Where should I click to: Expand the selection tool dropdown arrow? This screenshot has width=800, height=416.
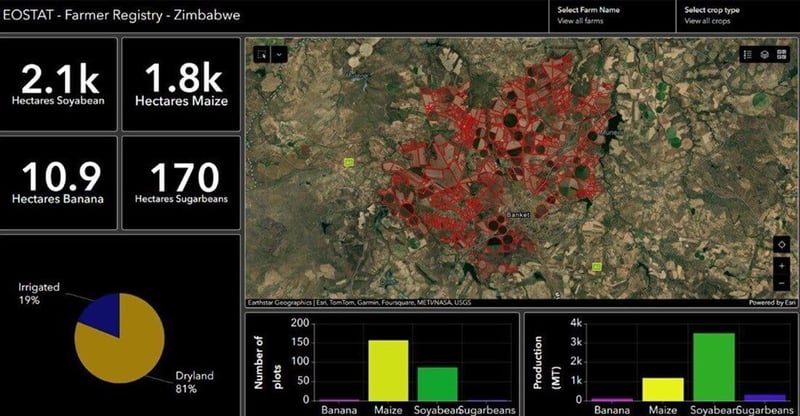[279, 54]
